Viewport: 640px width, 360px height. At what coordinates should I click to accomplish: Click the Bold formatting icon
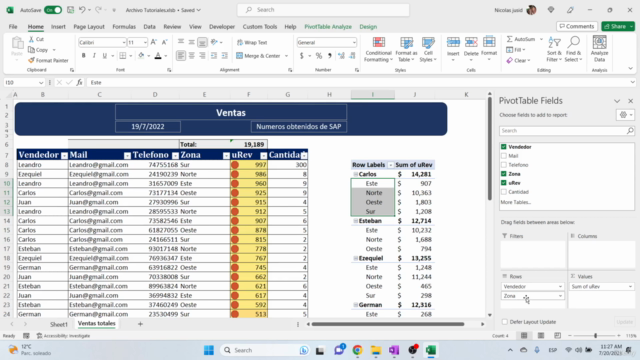(84, 56)
